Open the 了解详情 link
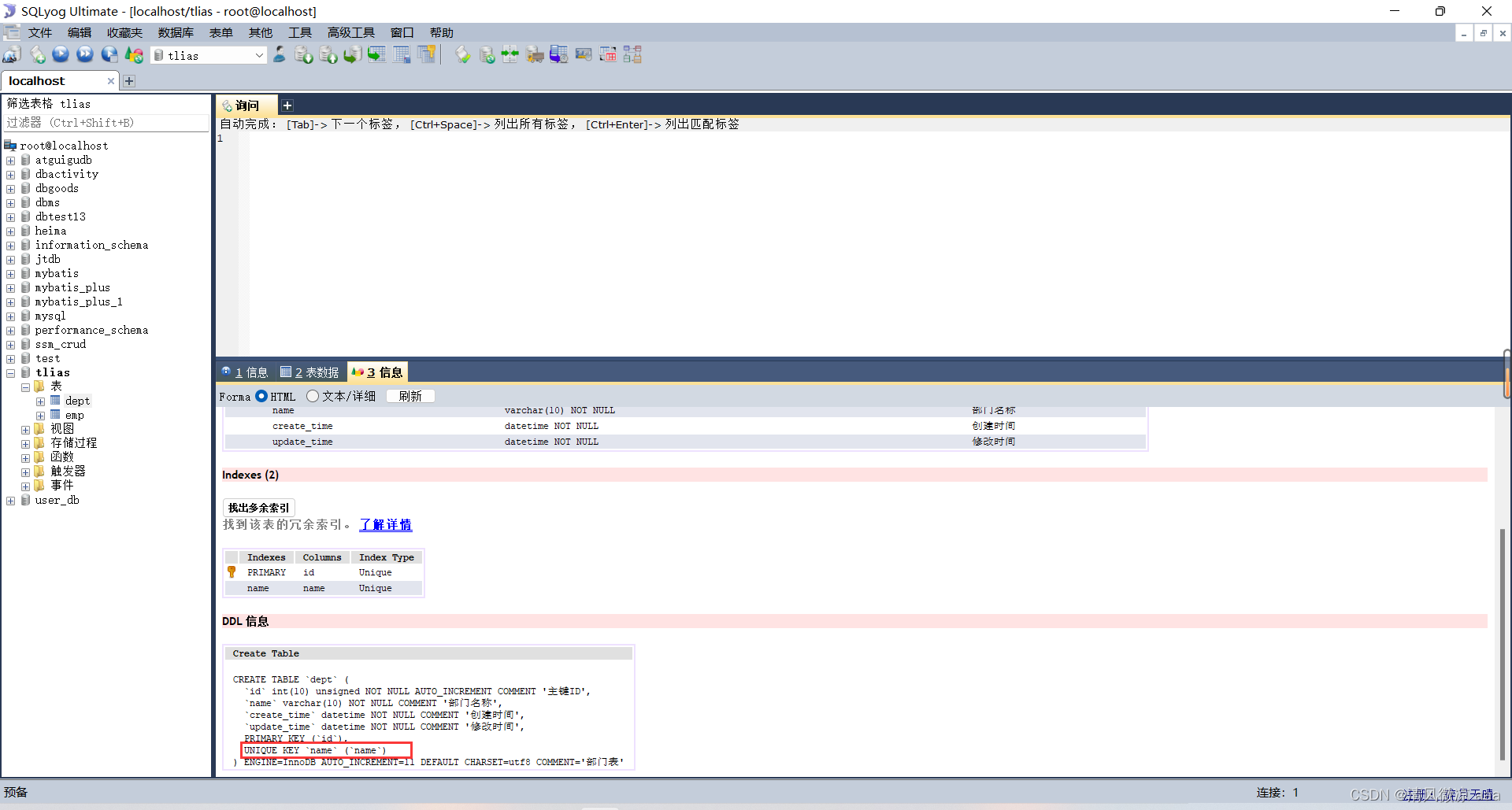 [386, 524]
